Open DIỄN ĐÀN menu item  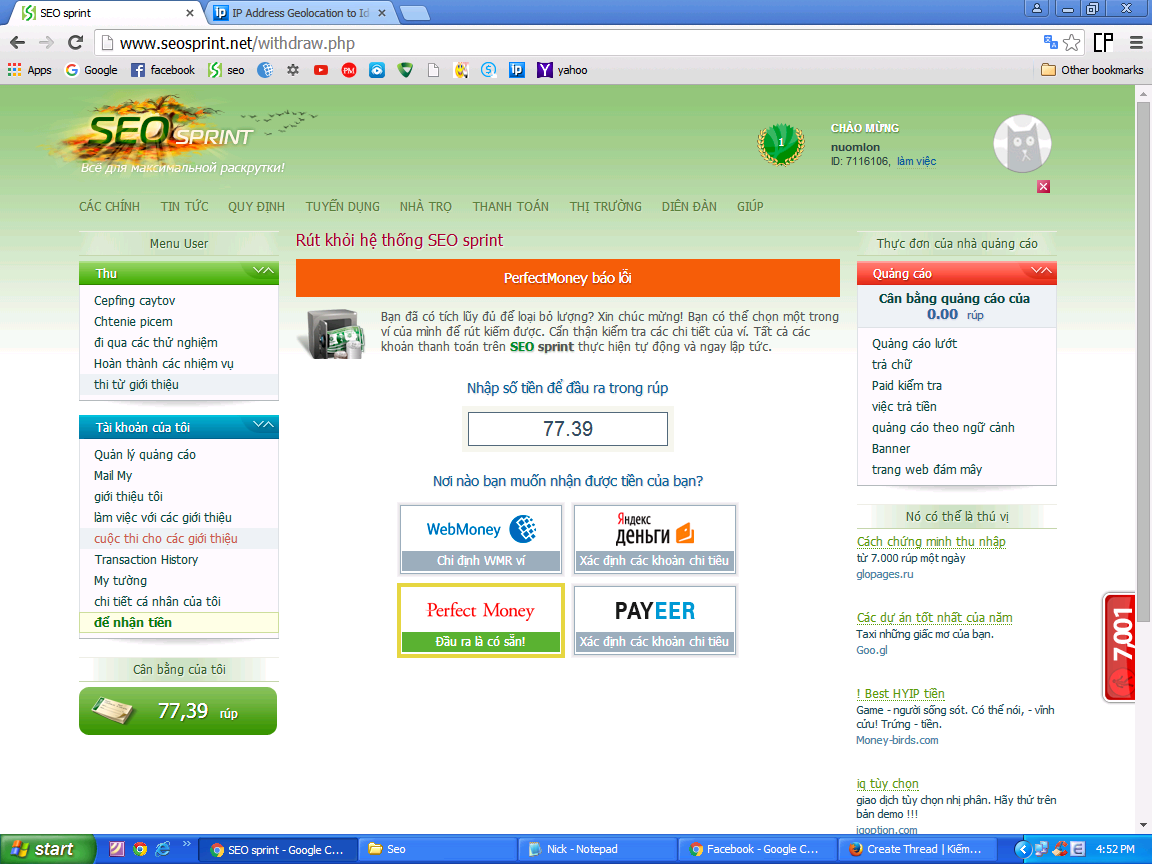click(689, 206)
